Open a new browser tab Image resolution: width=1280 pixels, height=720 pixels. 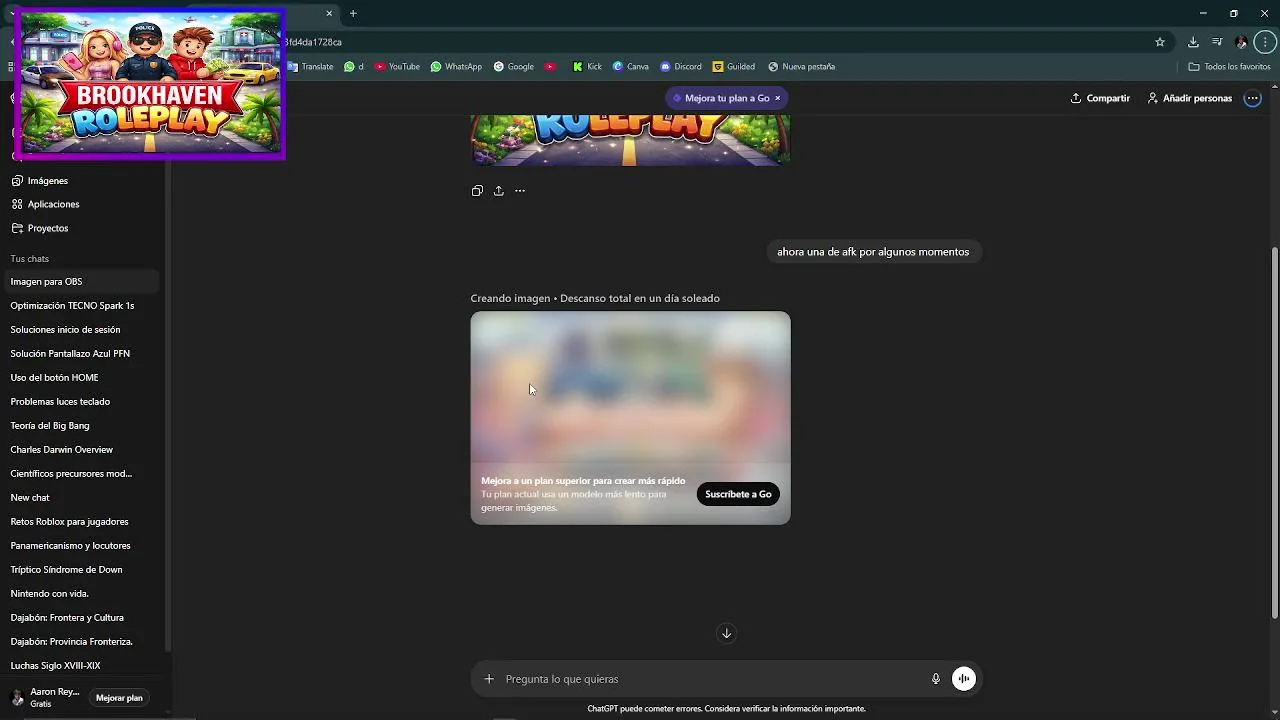coord(353,13)
